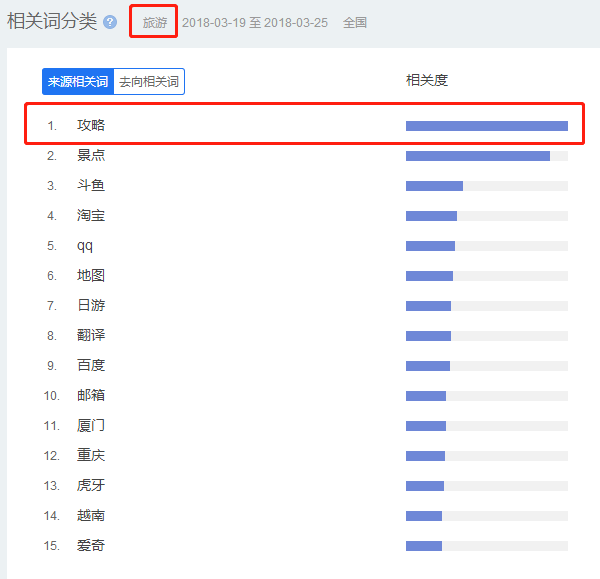Click the related word 攻略
600x579 pixels.
[91, 126]
